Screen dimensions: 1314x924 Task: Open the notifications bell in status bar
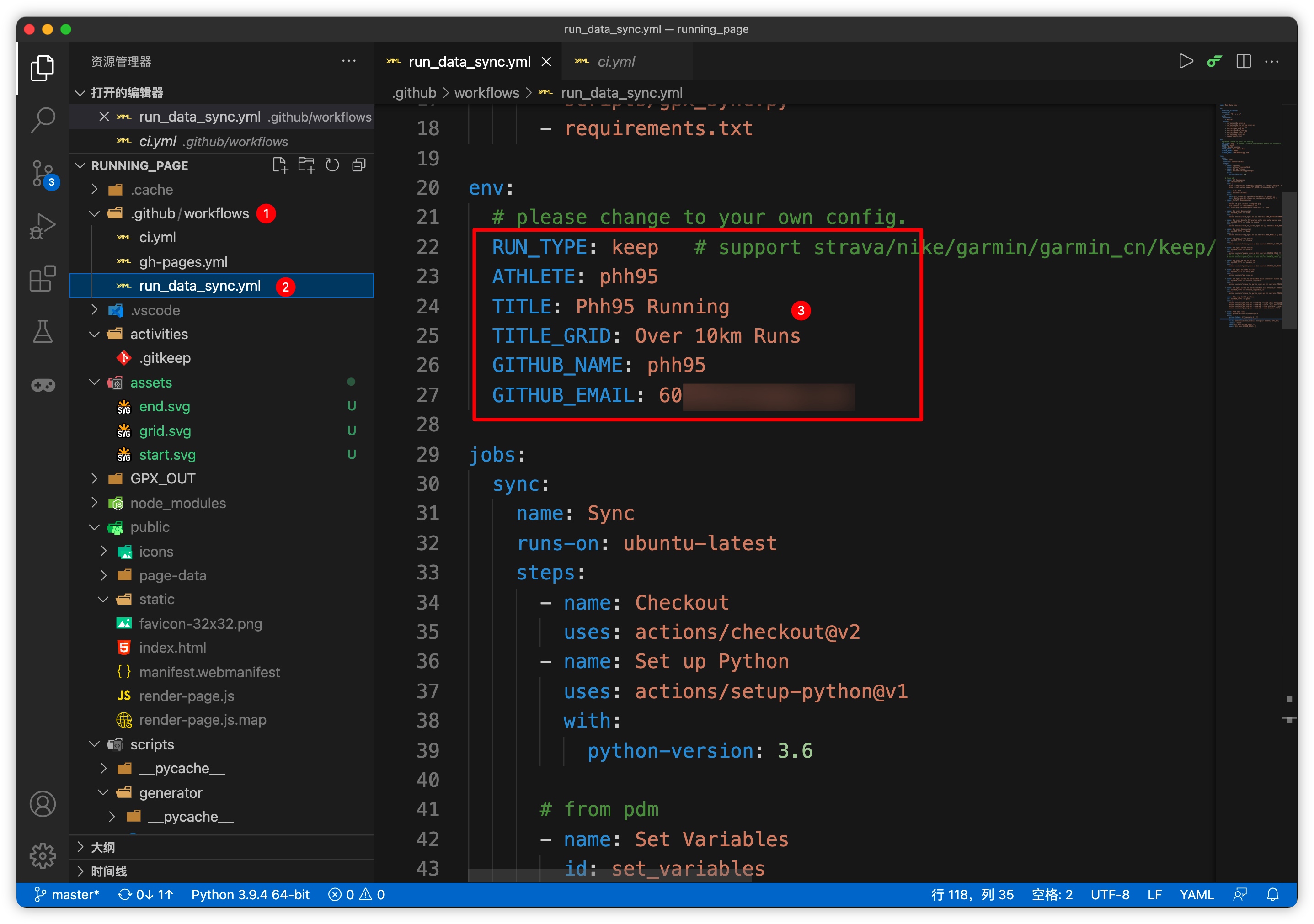[1272, 894]
